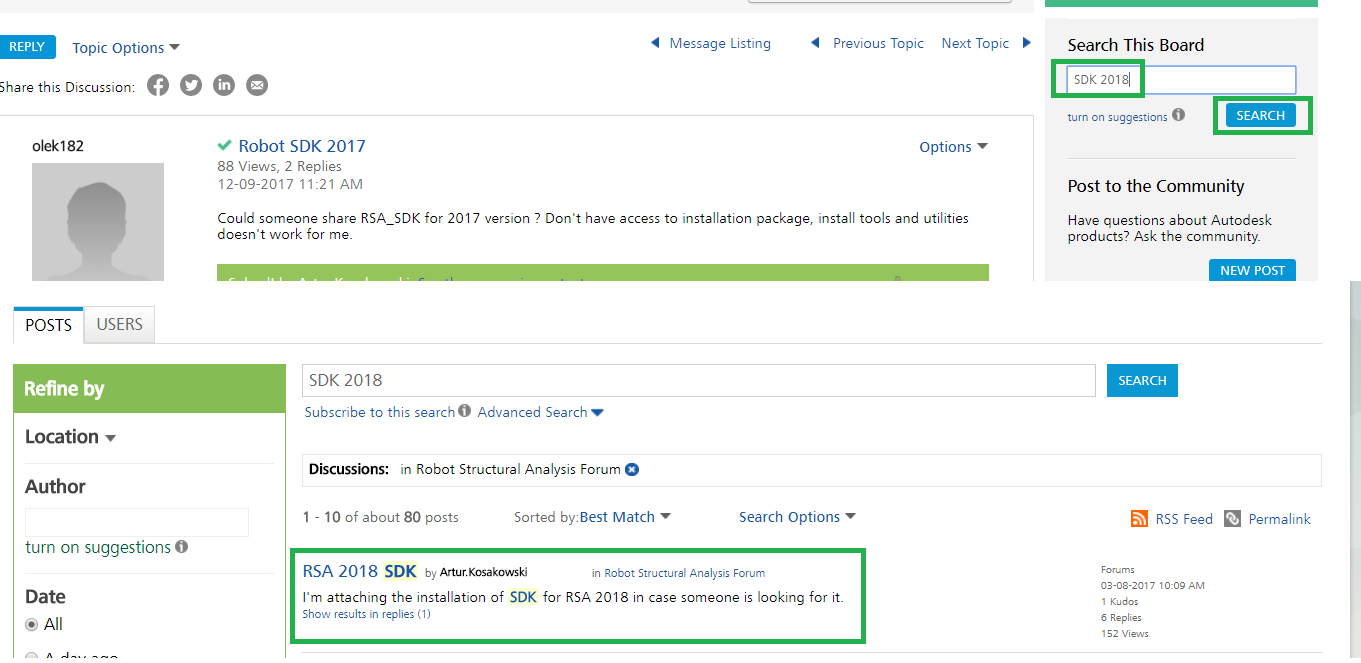Open the Sorted by Best Match dropdown

click(625, 517)
